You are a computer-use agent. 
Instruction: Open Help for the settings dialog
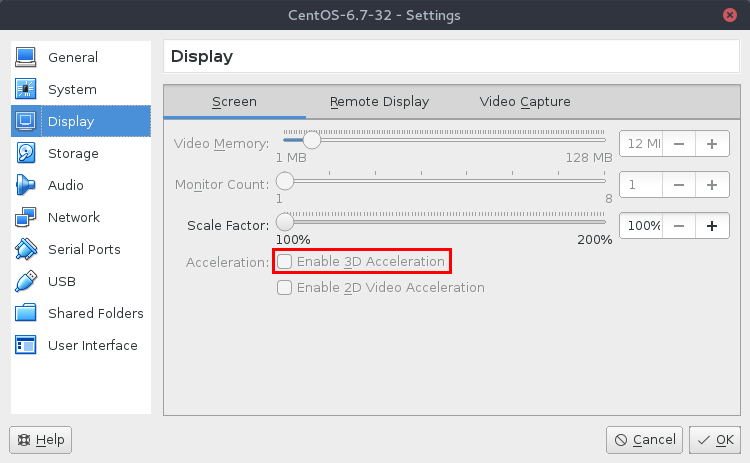pos(41,440)
